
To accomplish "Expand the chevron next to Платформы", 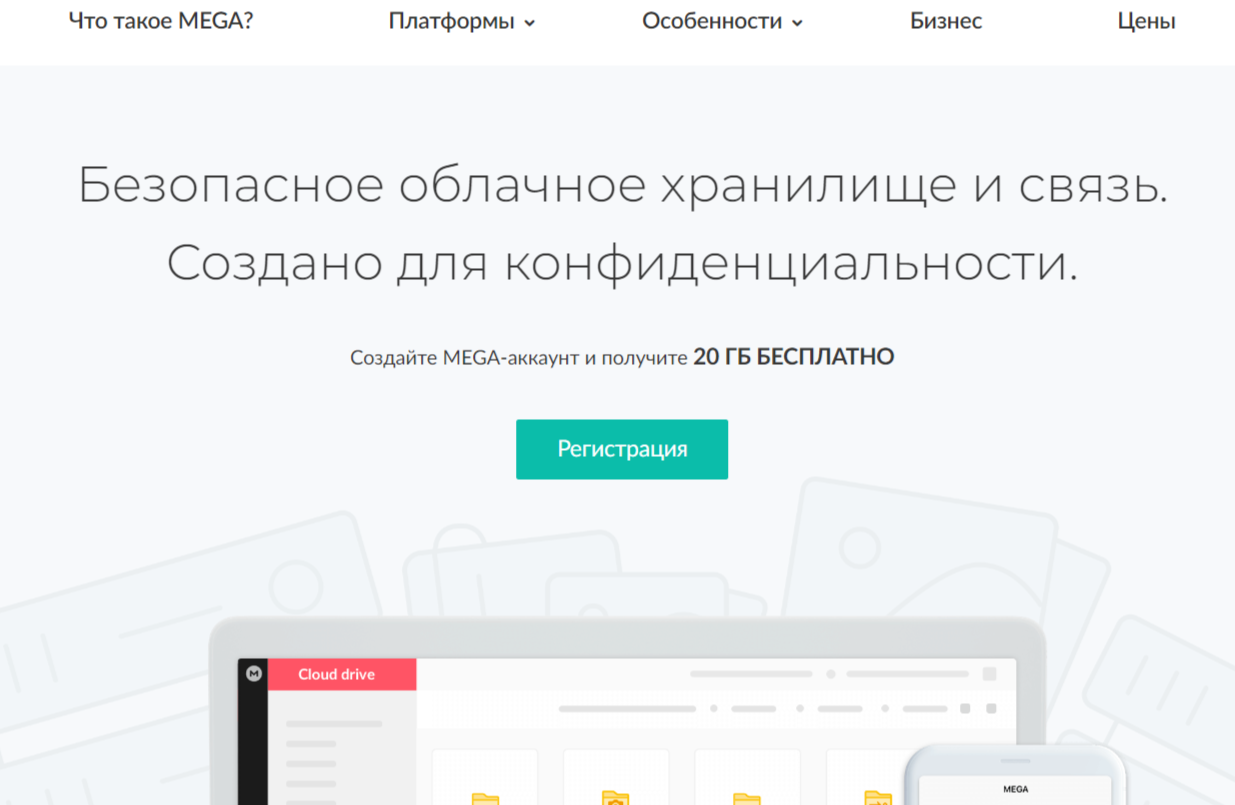I will pos(530,23).
